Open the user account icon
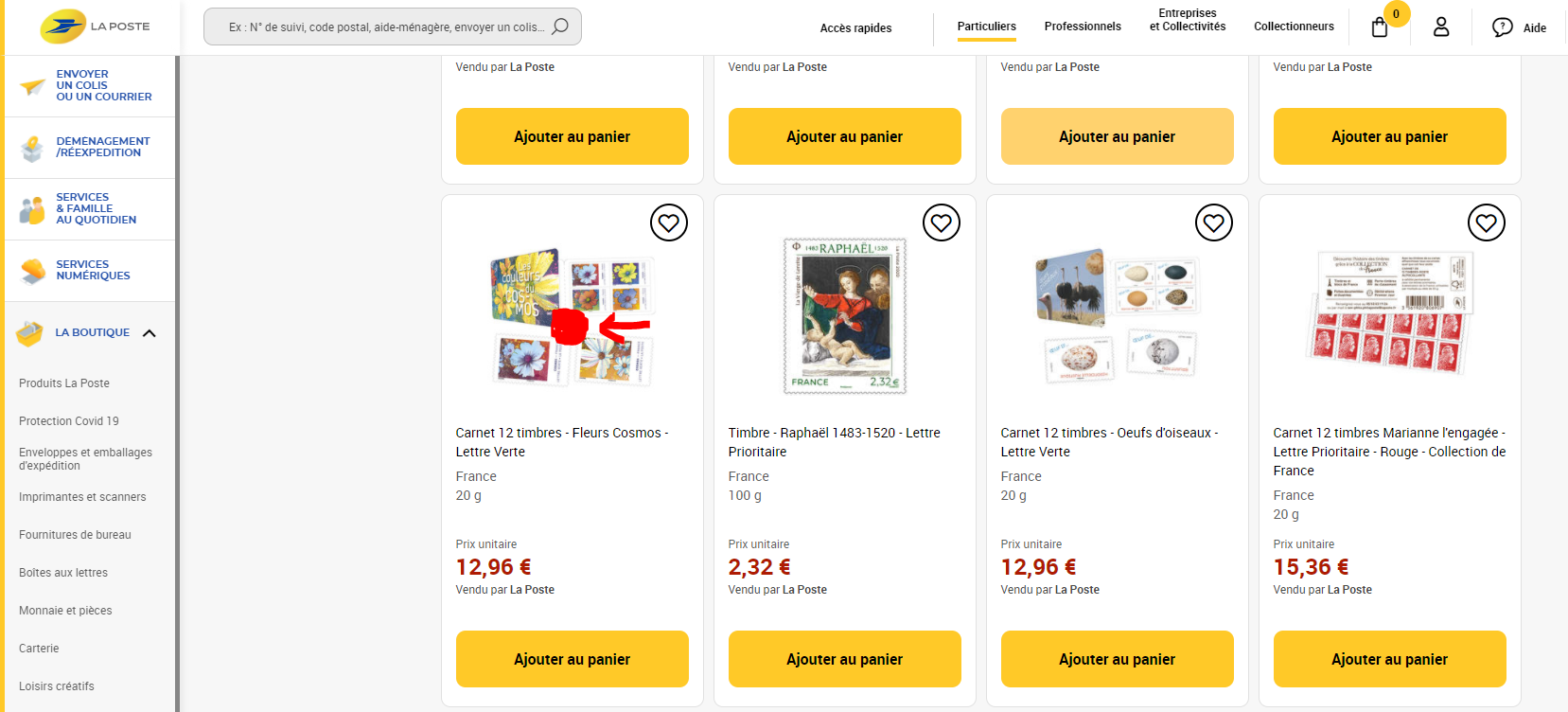Image resolution: width=1568 pixels, height=712 pixels. click(1441, 27)
